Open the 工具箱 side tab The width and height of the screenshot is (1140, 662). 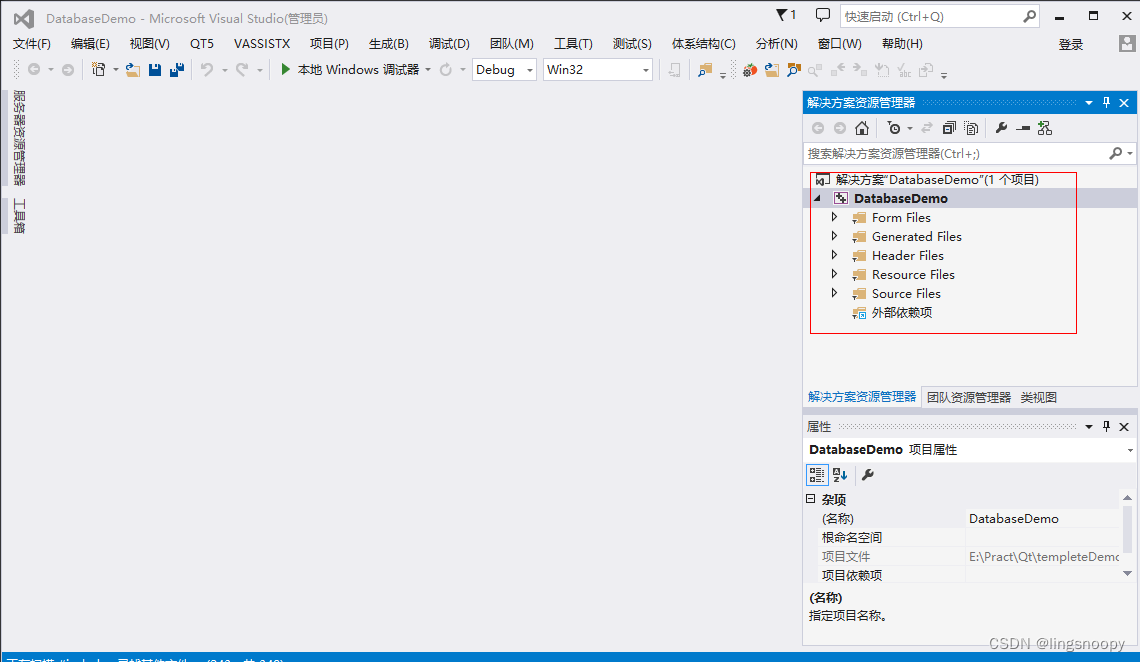pyautogui.click(x=20, y=216)
